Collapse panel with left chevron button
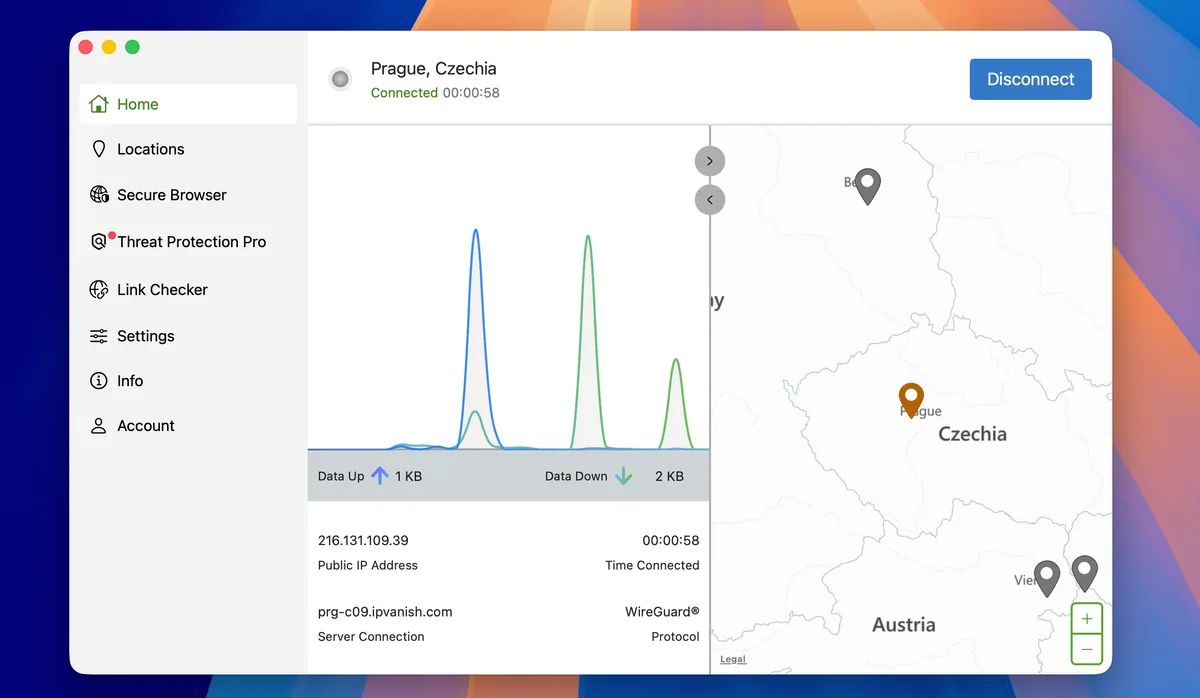 [710, 200]
